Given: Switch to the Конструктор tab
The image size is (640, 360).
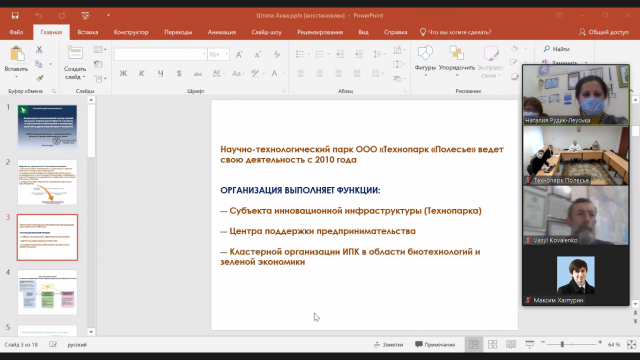Looking at the screenshot, I should (x=131, y=32).
